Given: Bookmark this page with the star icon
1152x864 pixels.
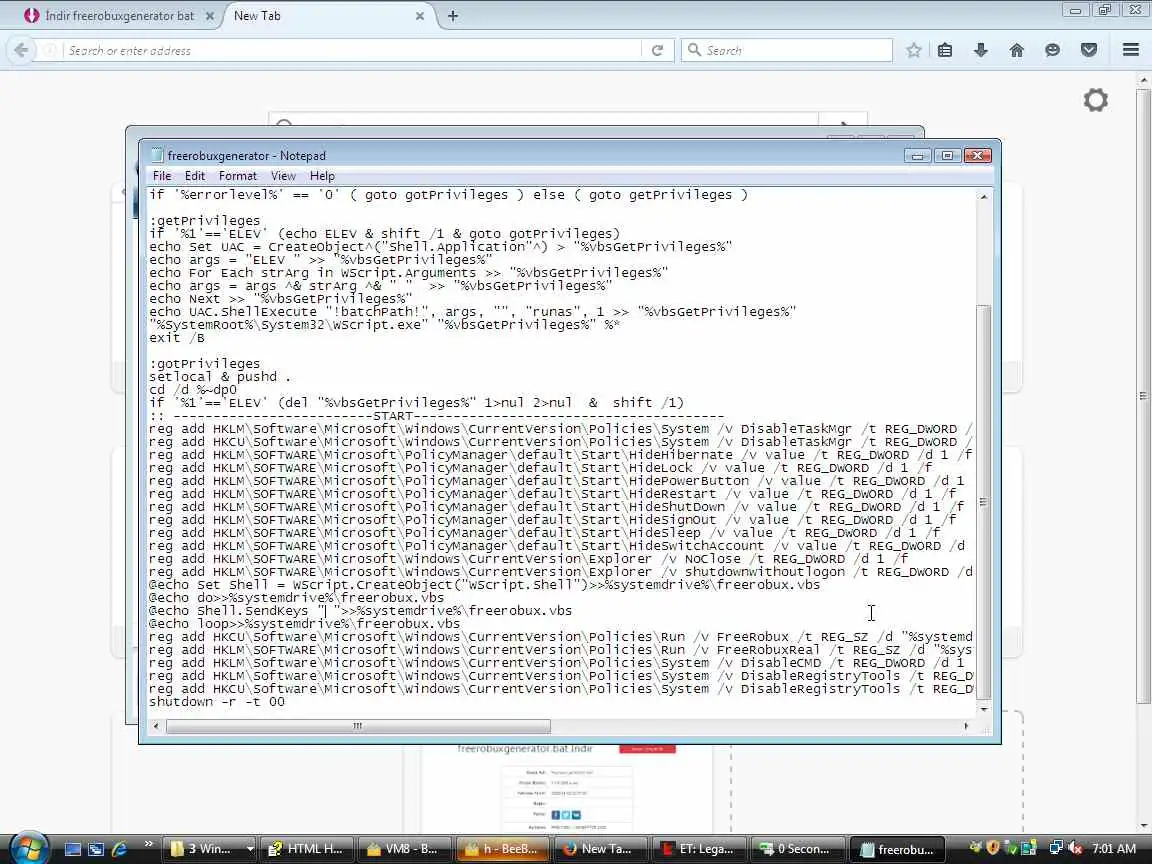Looking at the screenshot, I should tap(913, 50).
